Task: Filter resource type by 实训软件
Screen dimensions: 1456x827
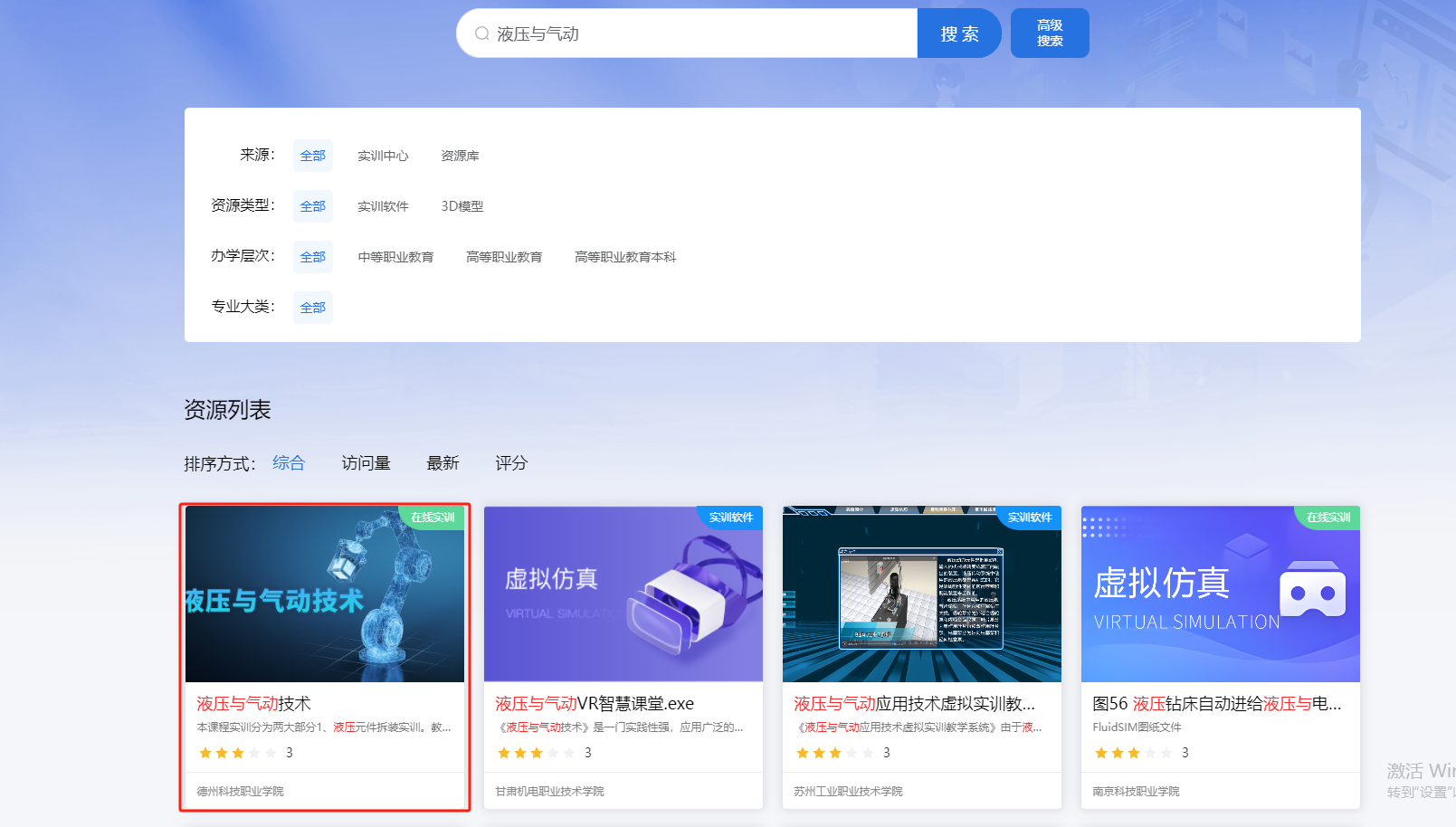Action: (x=383, y=206)
